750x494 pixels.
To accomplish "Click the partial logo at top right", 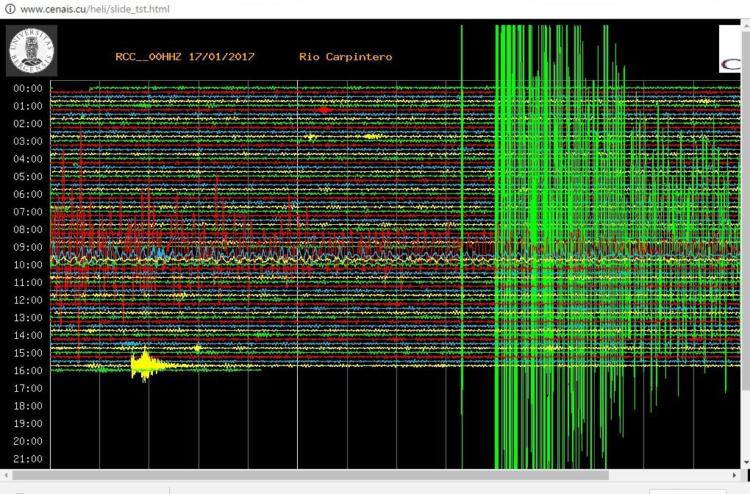I will (x=733, y=50).
